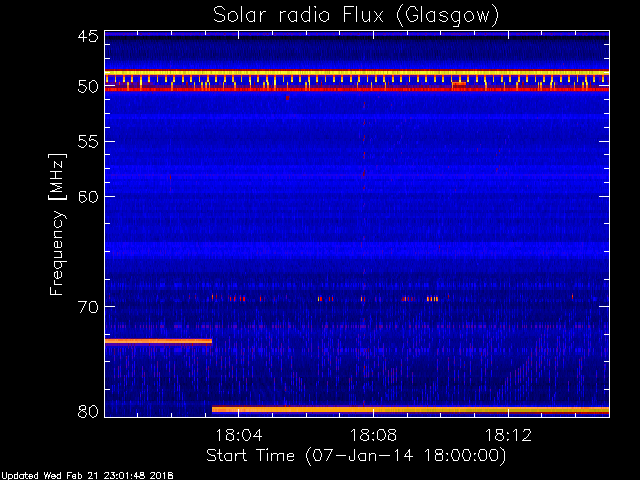640x480 pixels.
Task: Click the red emission band at 50 MHz
Action: 357,89
